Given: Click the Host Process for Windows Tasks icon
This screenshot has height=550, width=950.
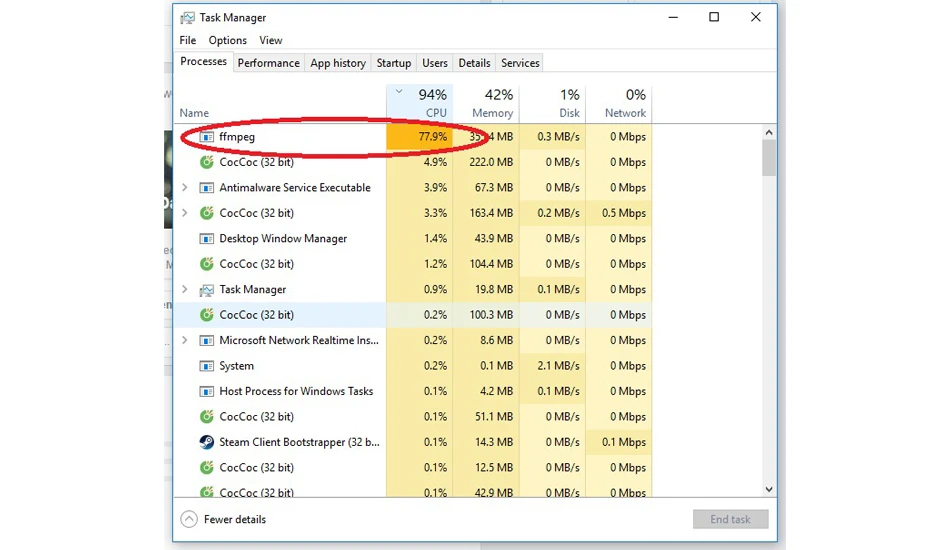Looking at the screenshot, I should [x=207, y=391].
